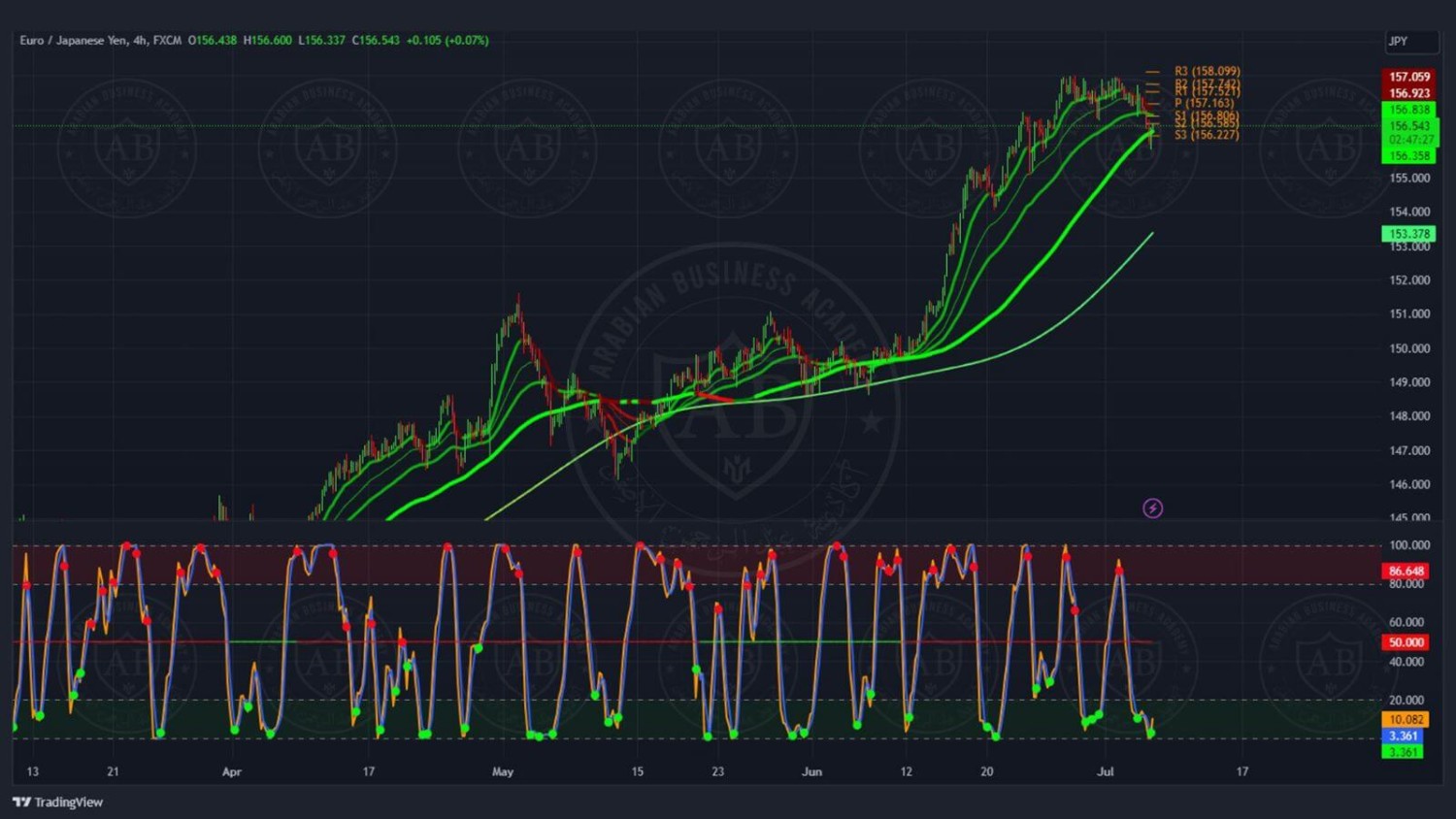Click the 13 date on the time axis

click(x=32, y=772)
